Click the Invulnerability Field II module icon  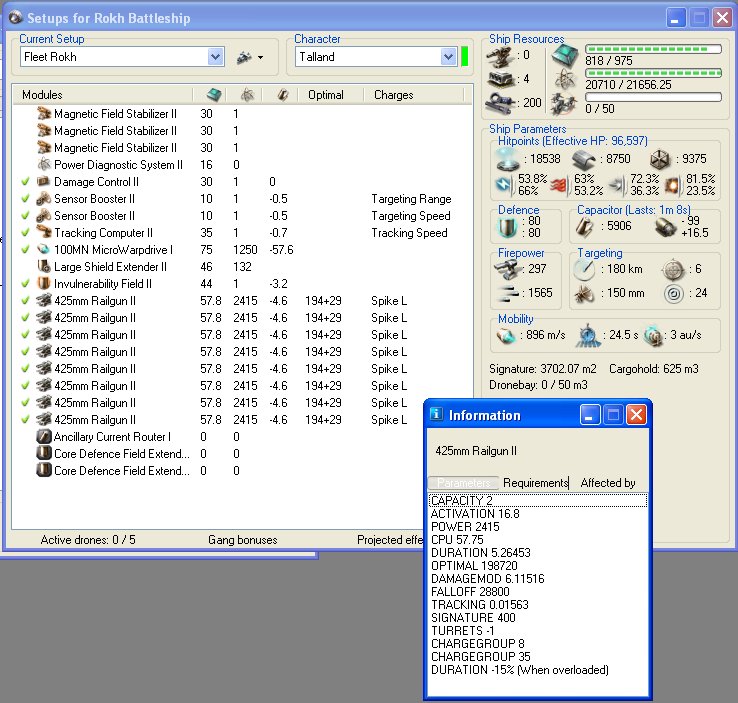coord(44,283)
